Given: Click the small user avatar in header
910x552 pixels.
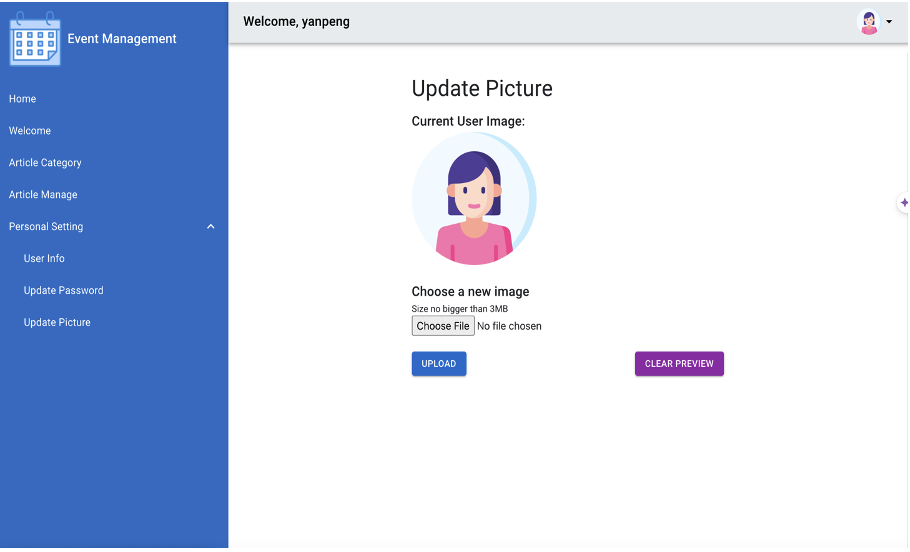Looking at the screenshot, I should (x=868, y=22).
